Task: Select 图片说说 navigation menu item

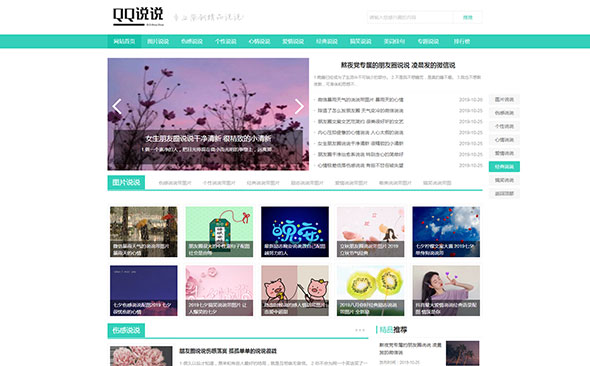Action: click(x=158, y=41)
